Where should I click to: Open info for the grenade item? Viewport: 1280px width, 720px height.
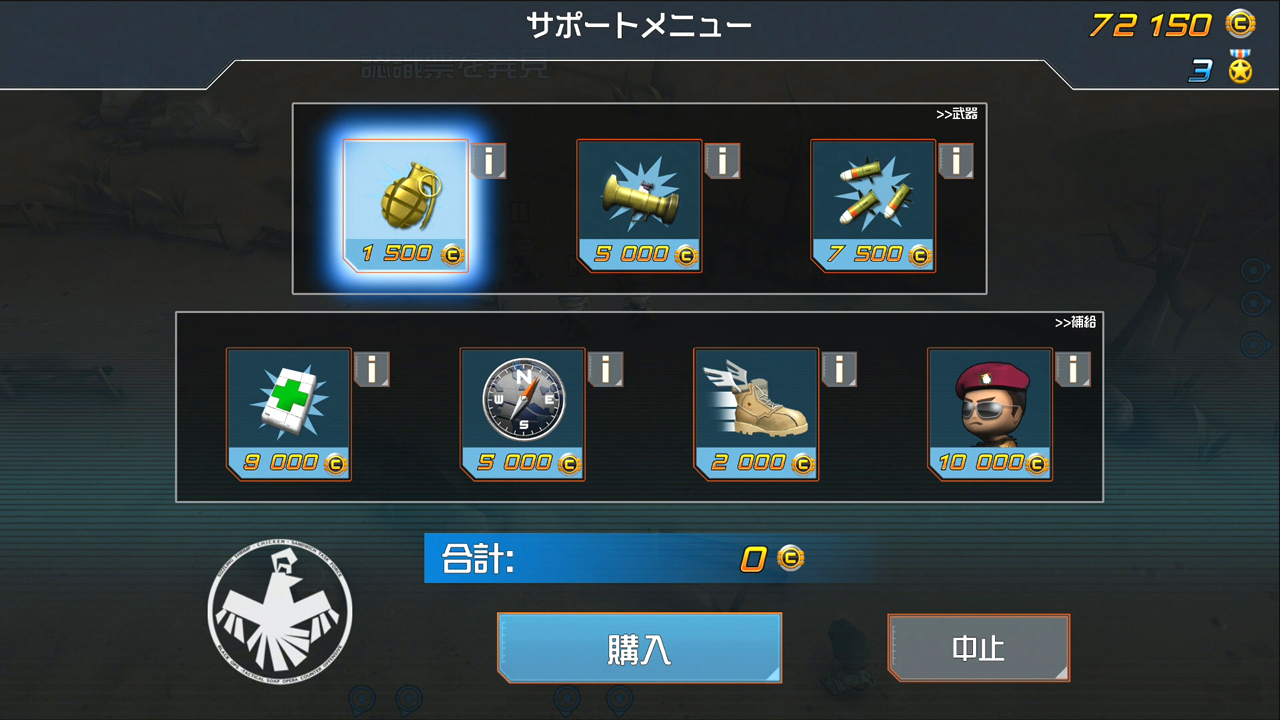[489, 161]
